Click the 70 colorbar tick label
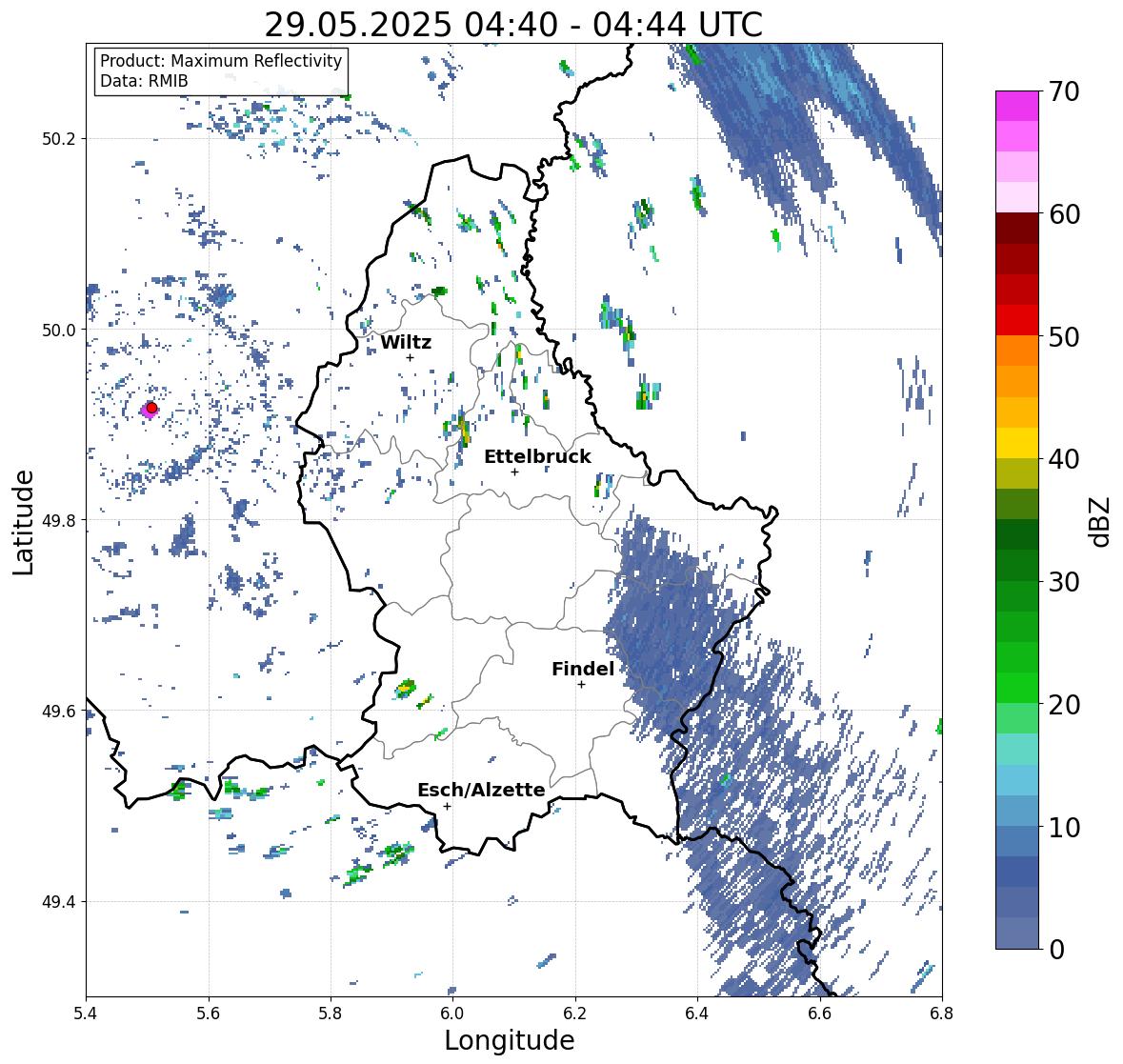Image resolution: width=1123 pixels, height=1064 pixels. (1064, 91)
